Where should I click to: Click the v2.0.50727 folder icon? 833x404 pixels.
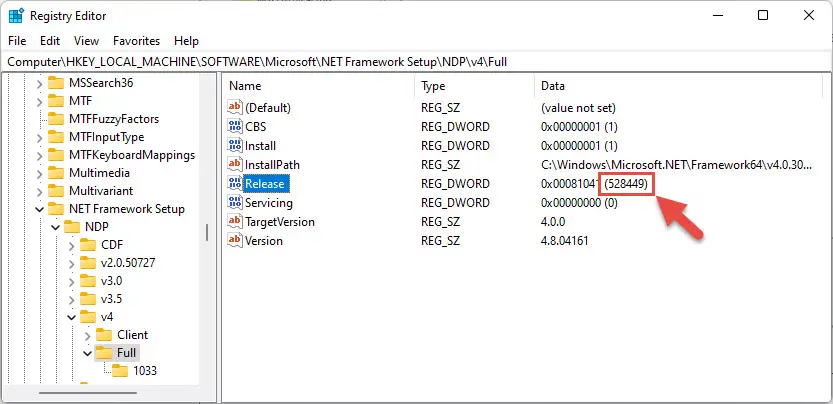point(88,263)
